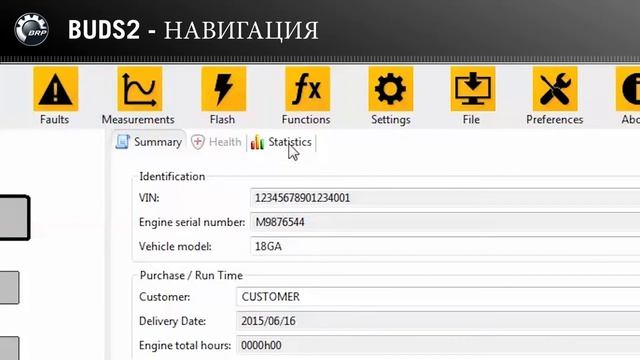Click the Preferences label text
This screenshot has width=640, height=360.
[554, 120]
